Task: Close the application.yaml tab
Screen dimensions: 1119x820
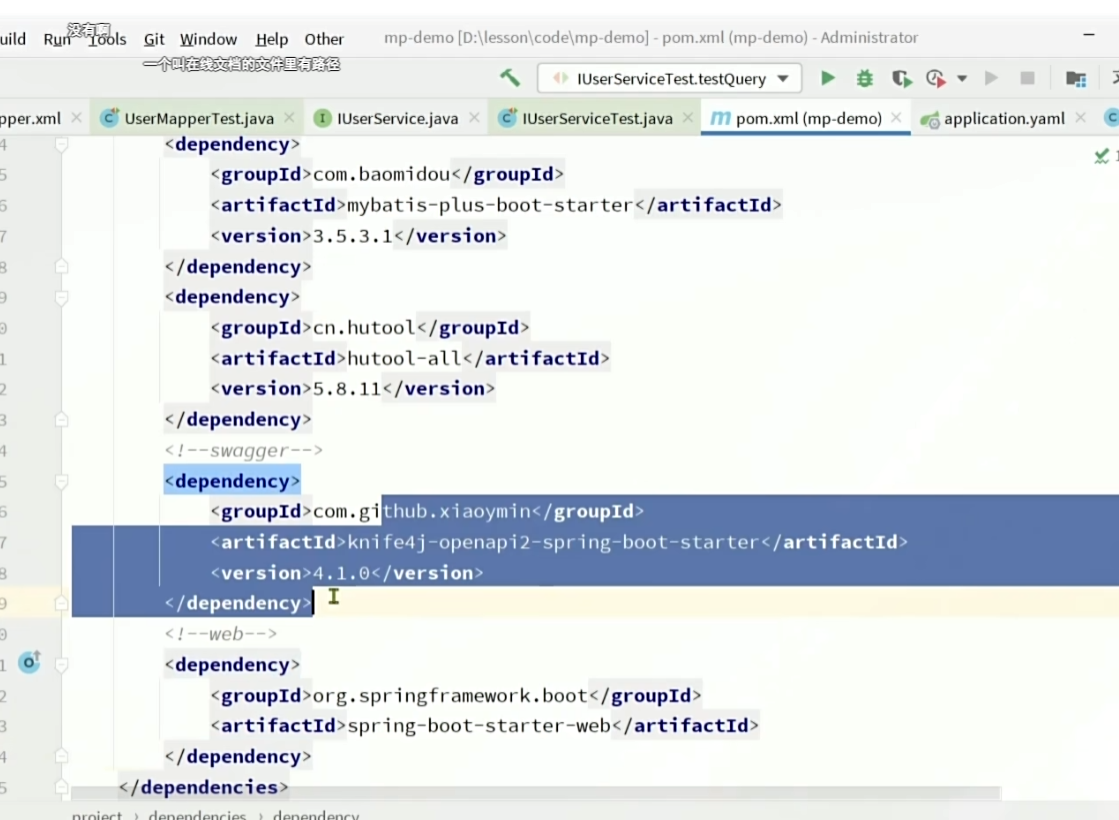Action: (x=1080, y=118)
